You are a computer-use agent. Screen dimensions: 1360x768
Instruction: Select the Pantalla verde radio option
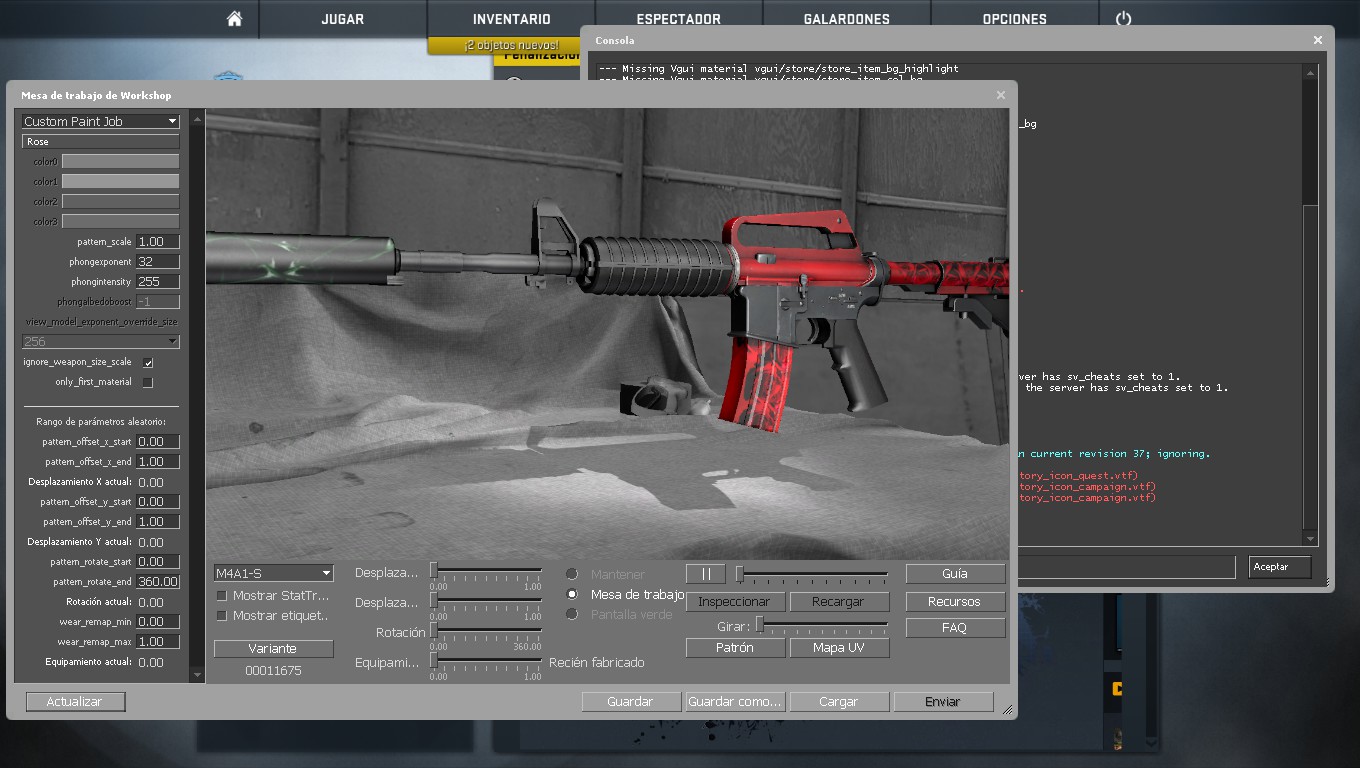[572, 614]
